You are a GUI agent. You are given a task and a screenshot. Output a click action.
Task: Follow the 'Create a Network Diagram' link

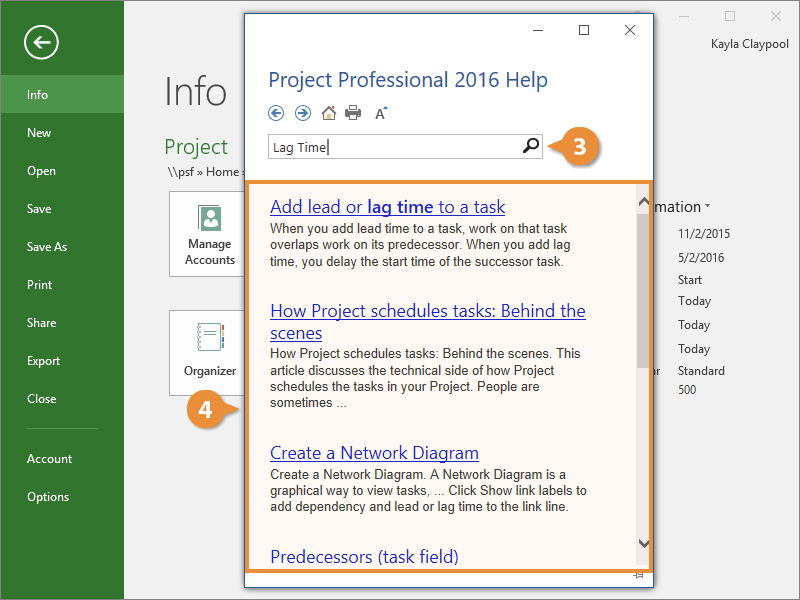[x=374, y=453]
